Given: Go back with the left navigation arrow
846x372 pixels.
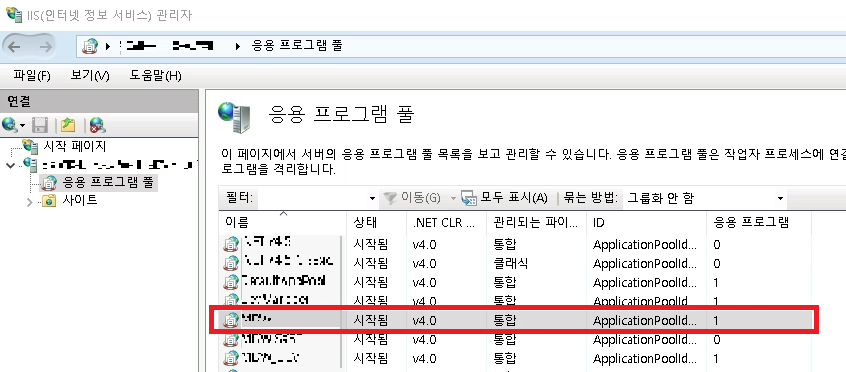Looking at the screenshot, I should [15, 46].
